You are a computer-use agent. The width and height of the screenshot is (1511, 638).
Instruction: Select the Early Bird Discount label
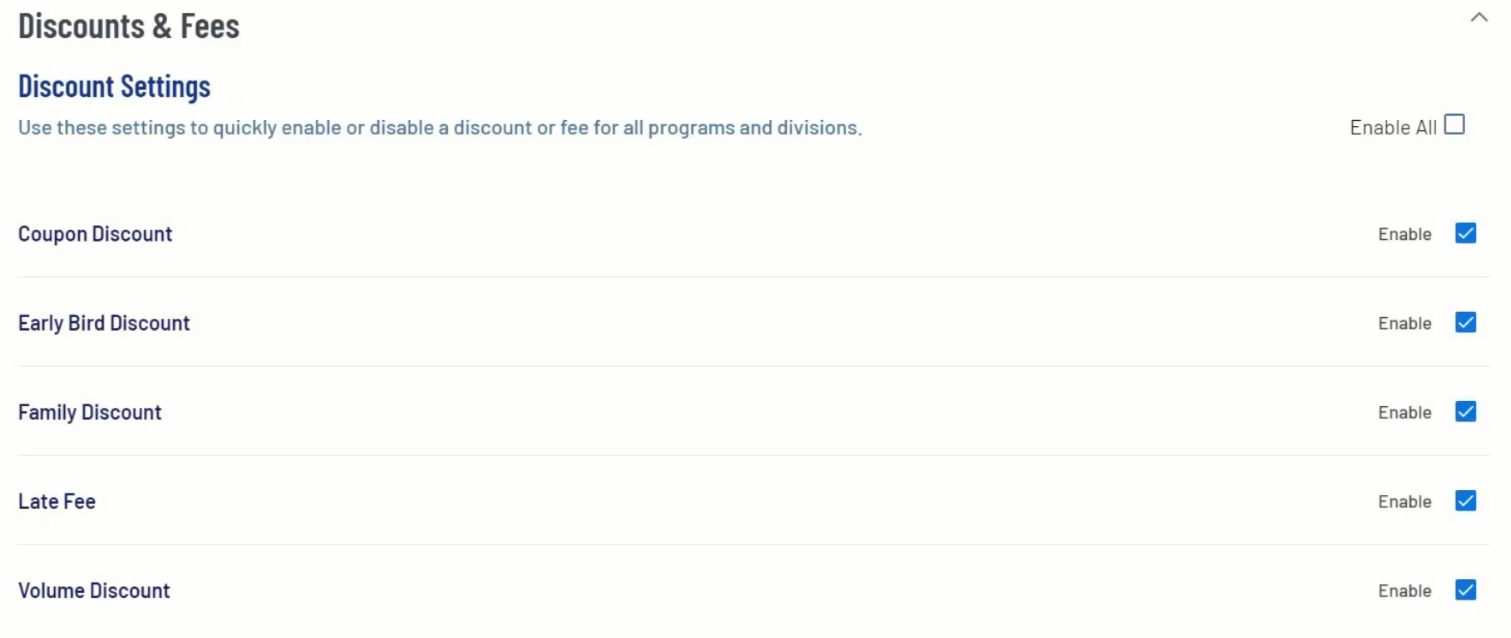pos(104,323)
